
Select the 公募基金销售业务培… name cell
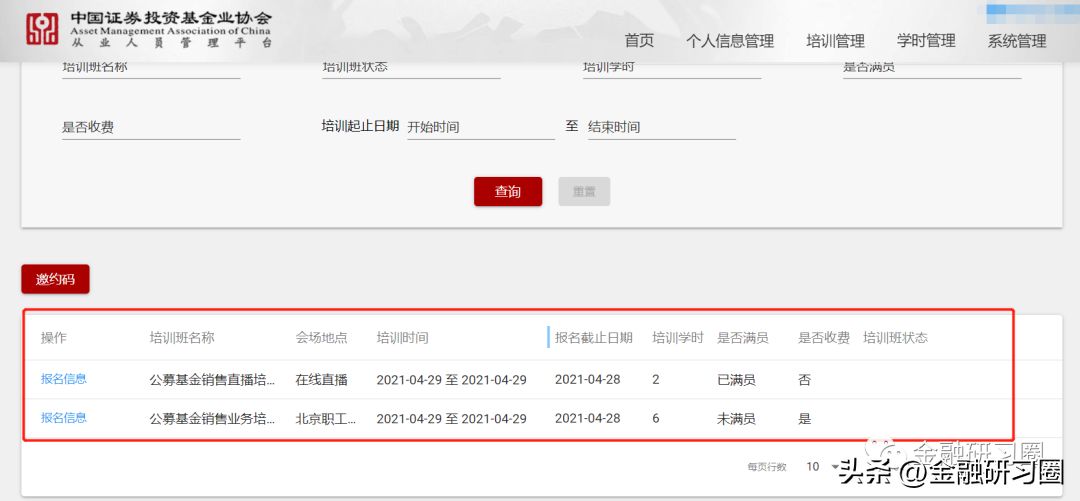(x=212, y=418)
